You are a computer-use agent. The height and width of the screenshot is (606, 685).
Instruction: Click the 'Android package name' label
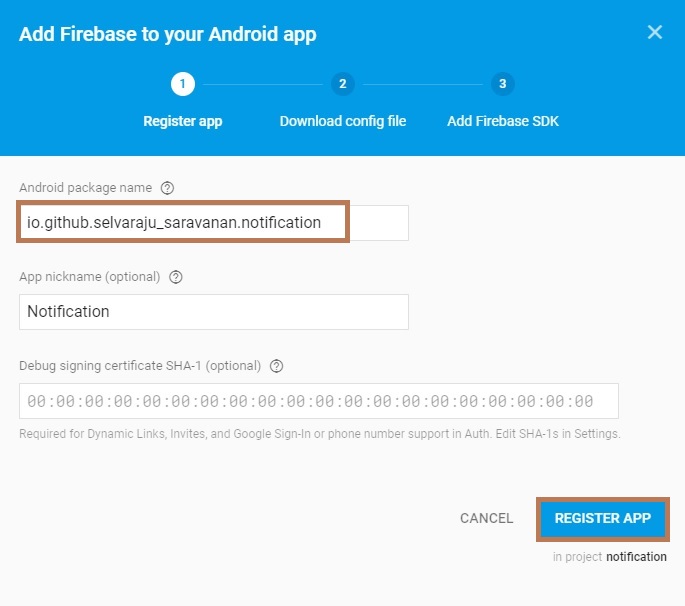(85, 188)
